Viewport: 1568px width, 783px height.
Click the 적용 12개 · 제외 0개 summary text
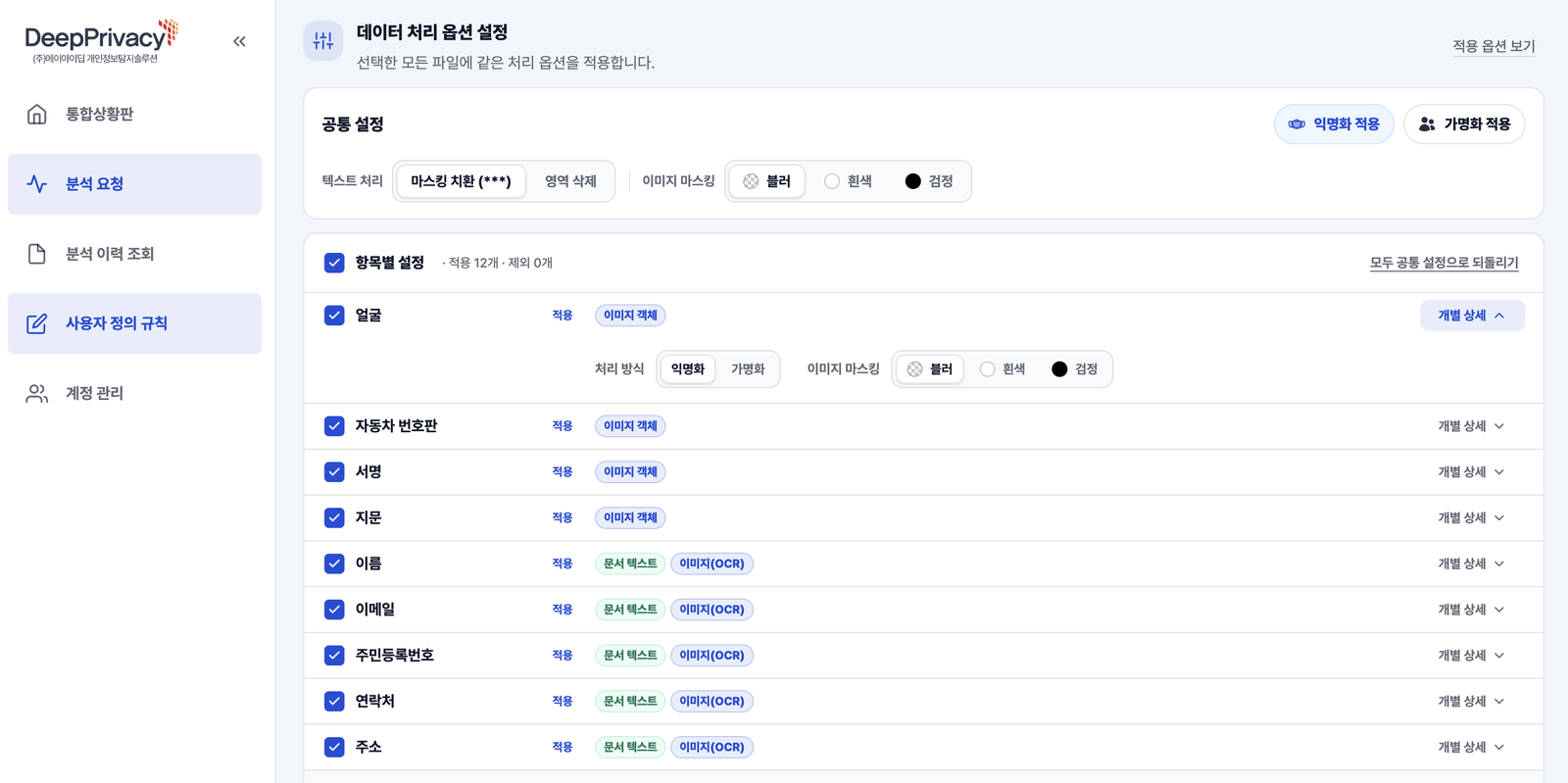click(x=500, y=263)
